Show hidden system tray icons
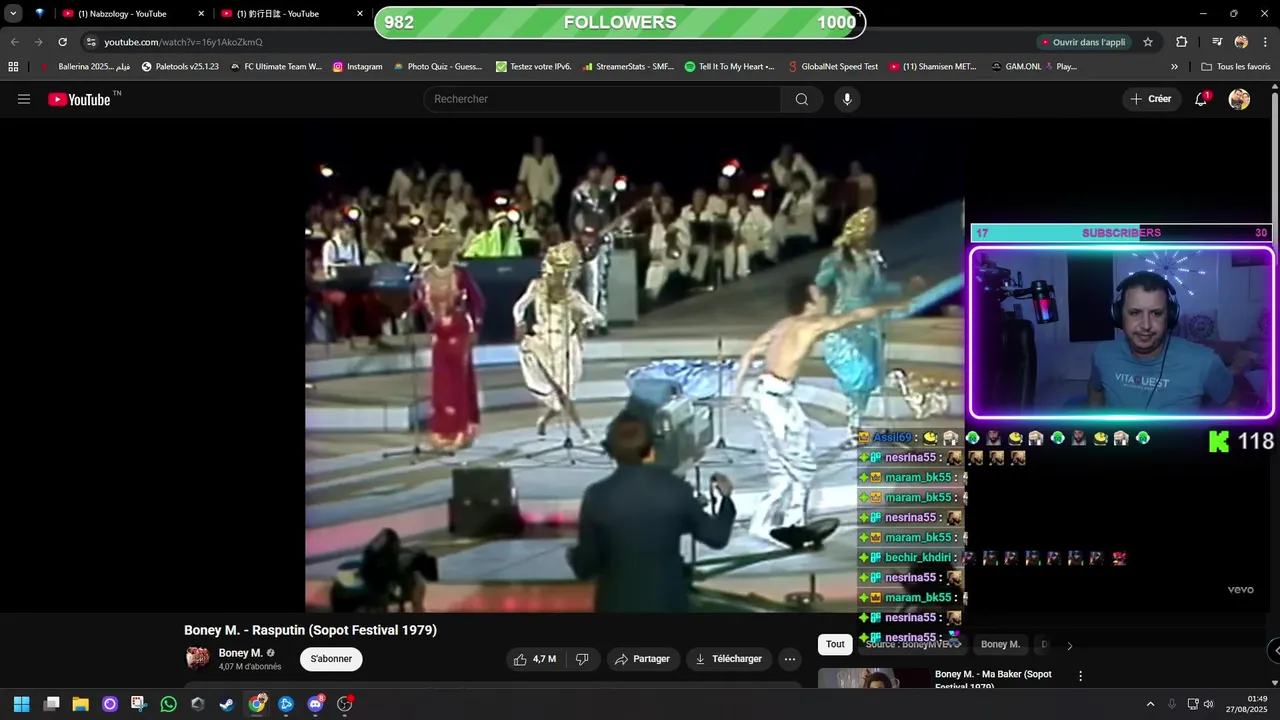 [x=1150, y=704]
